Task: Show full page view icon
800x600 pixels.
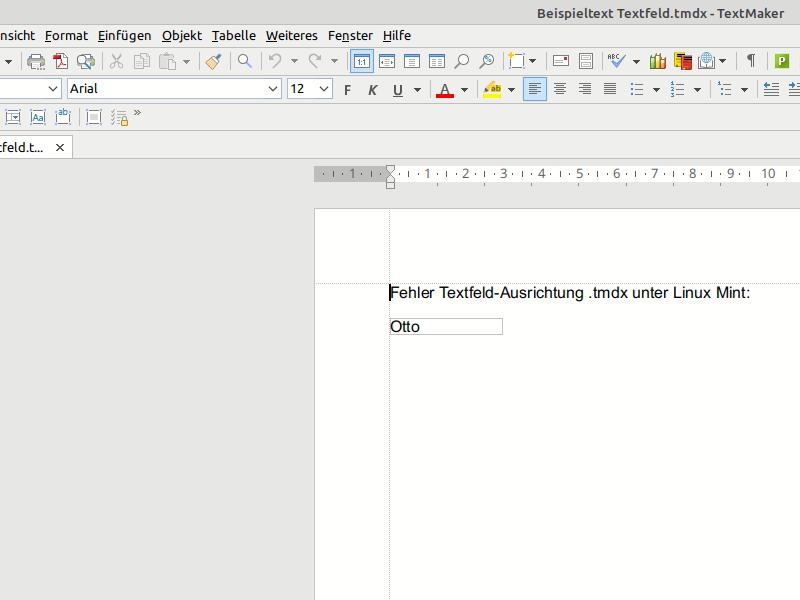Action: [x=412, y=62]
